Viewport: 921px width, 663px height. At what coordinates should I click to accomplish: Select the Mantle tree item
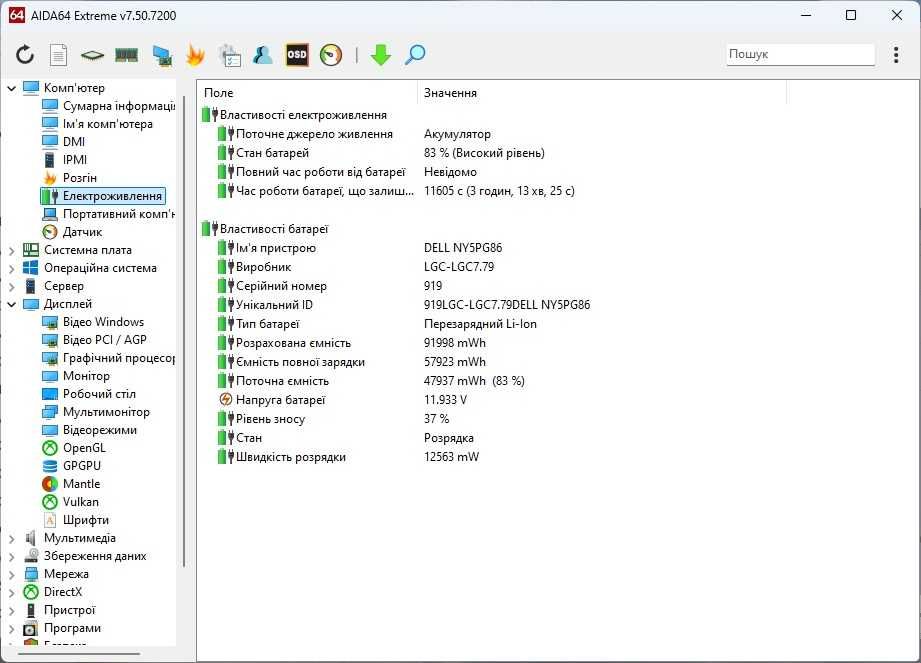click(x=71, y=484)
